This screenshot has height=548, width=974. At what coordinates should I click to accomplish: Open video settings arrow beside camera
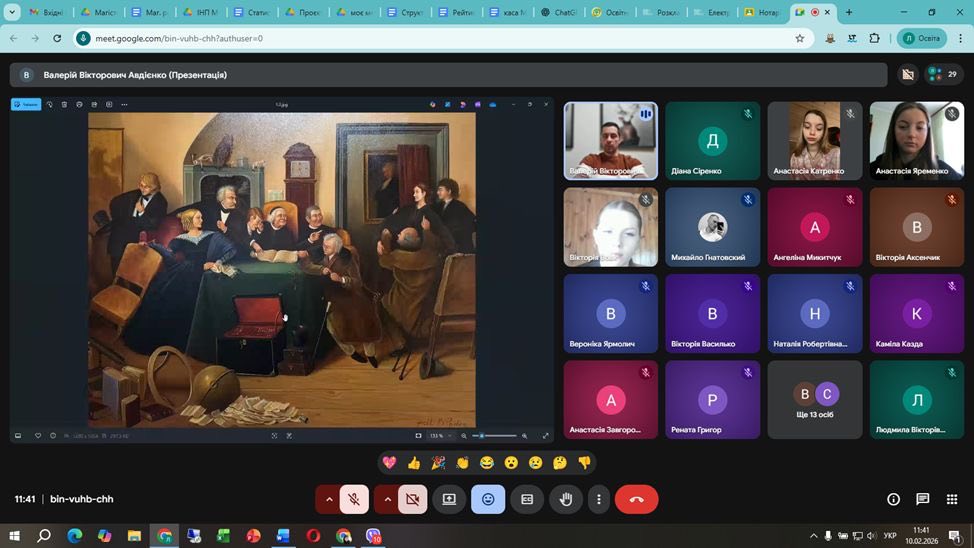[x=387, y=499]
